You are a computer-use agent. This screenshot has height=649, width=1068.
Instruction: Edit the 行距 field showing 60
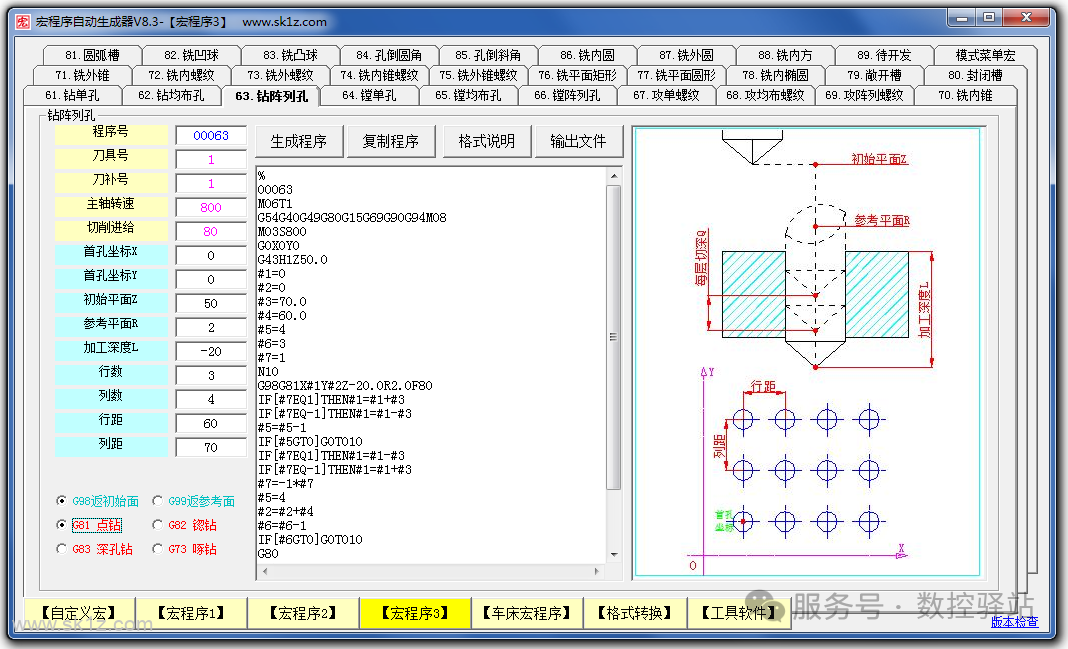pos(211,424)
